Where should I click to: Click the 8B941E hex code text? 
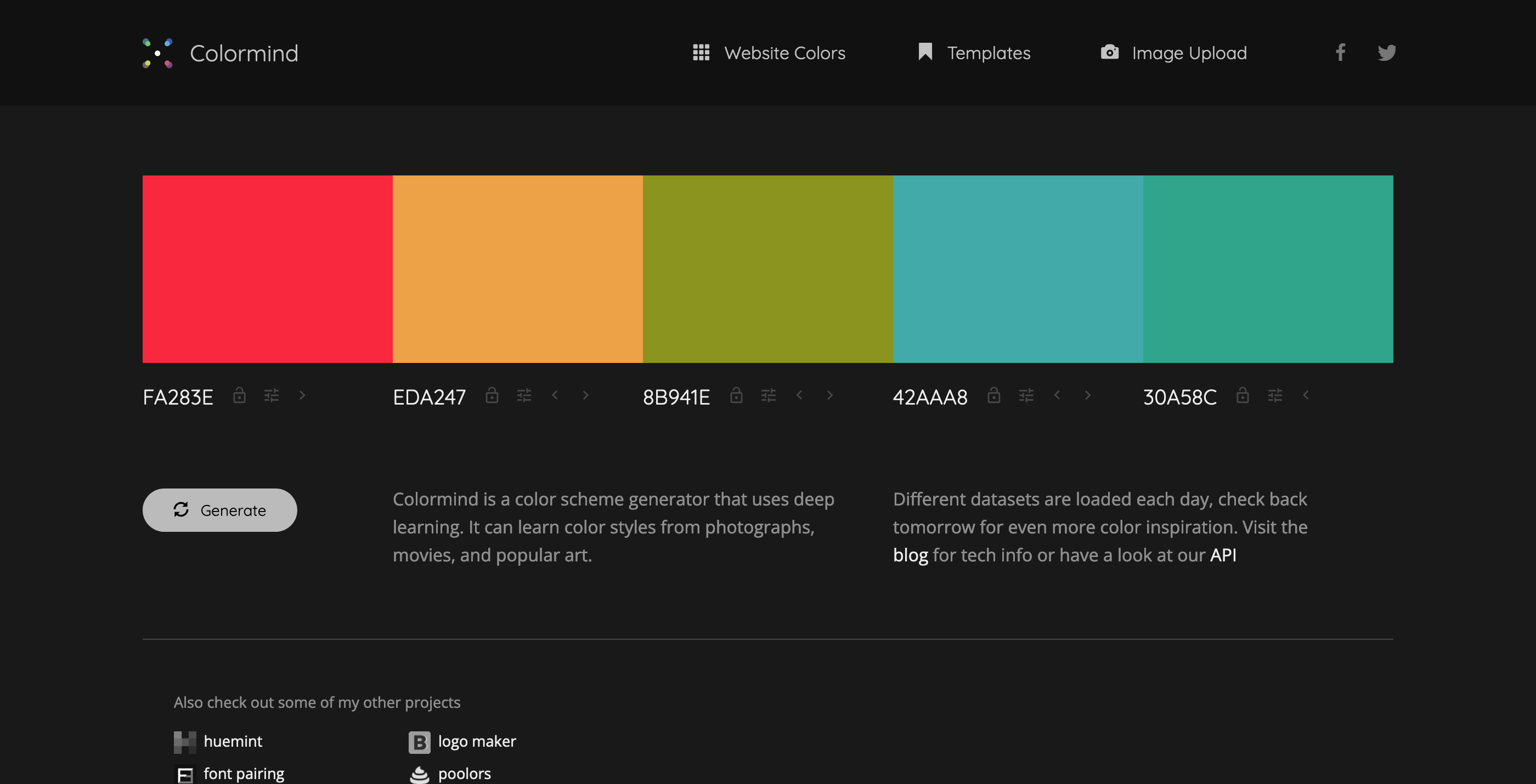tap(676, 397)
